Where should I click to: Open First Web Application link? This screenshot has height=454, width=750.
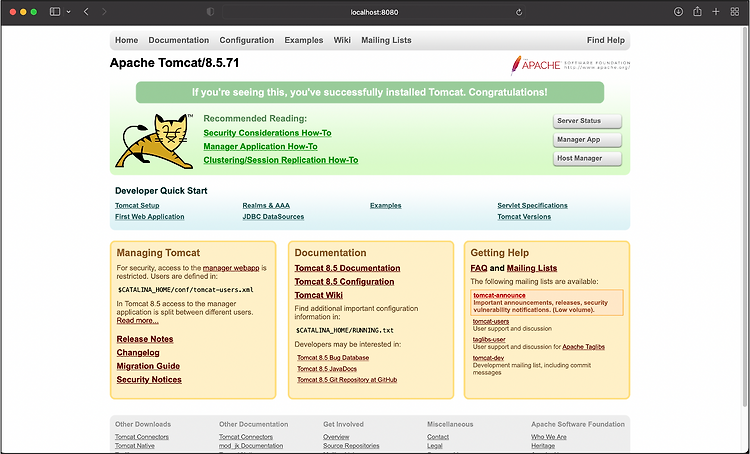click(x=149, y=217)
